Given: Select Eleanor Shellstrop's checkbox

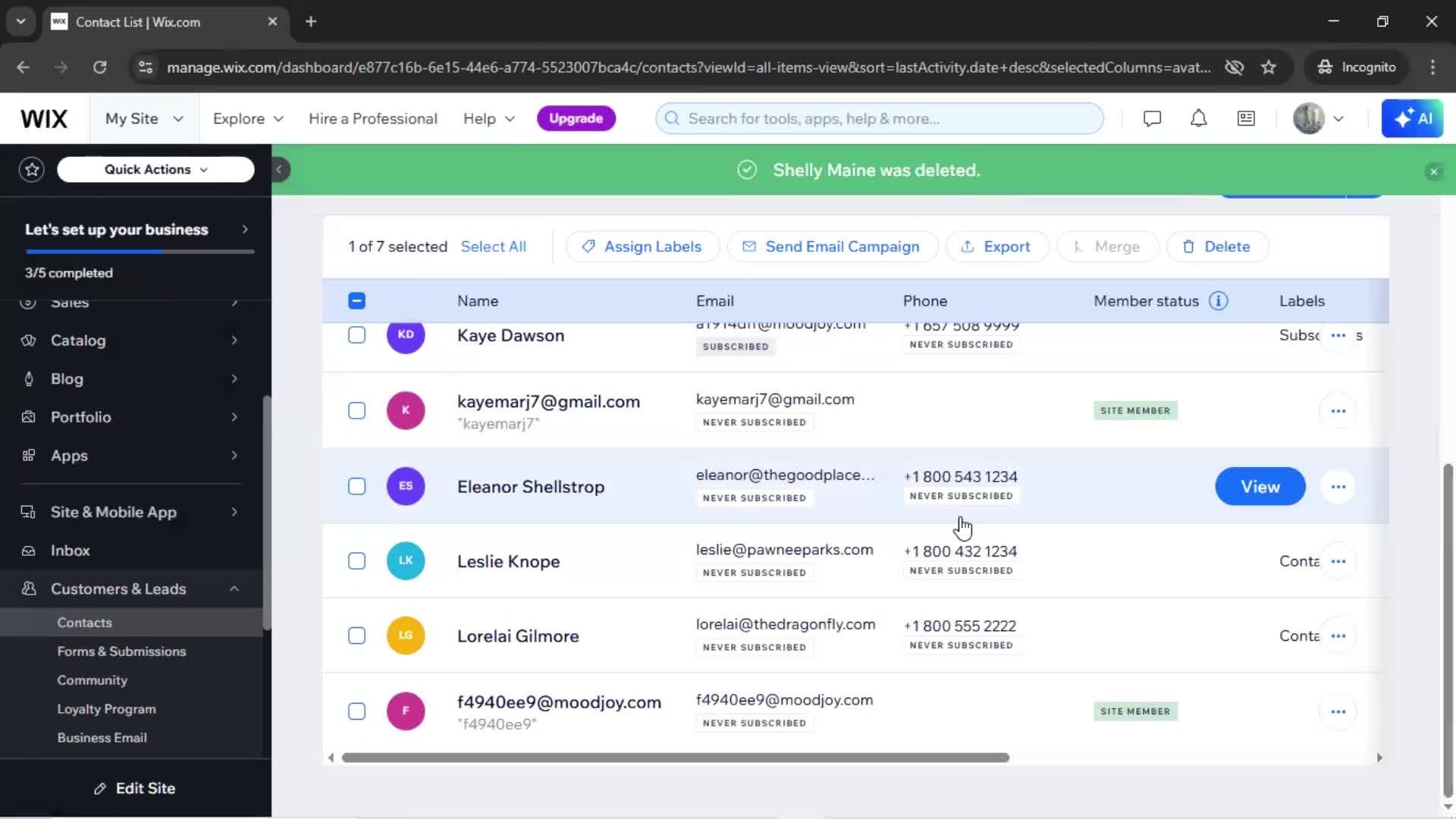Looking at the screenshot, I should tap(356, 486).
